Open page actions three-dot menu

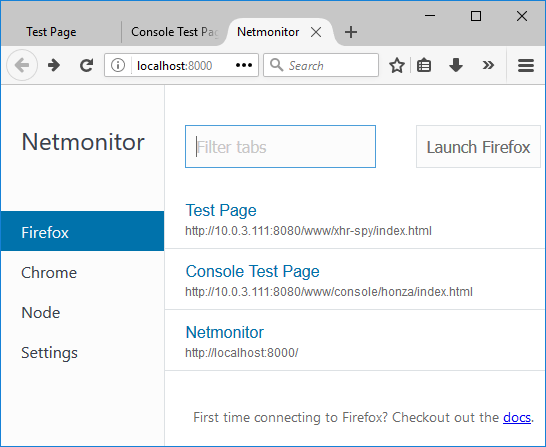[x=244, y=65]
